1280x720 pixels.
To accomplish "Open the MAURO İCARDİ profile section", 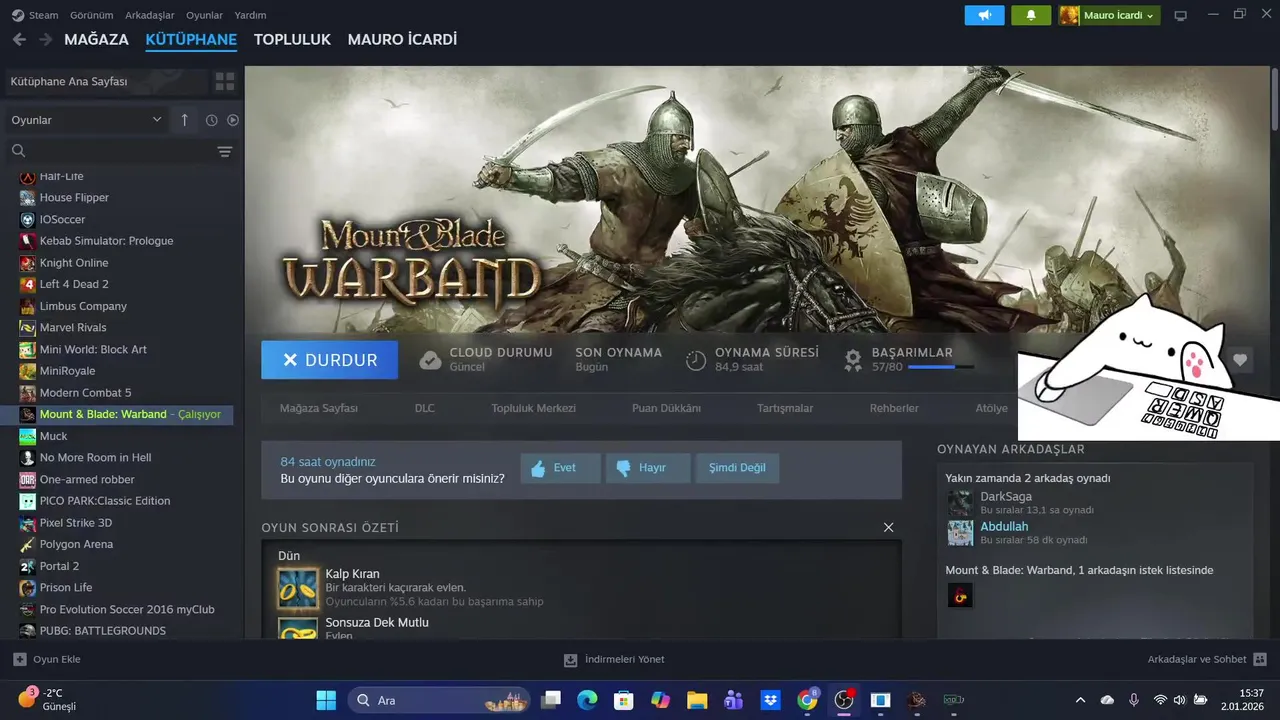I will click(x=402, y=40).
